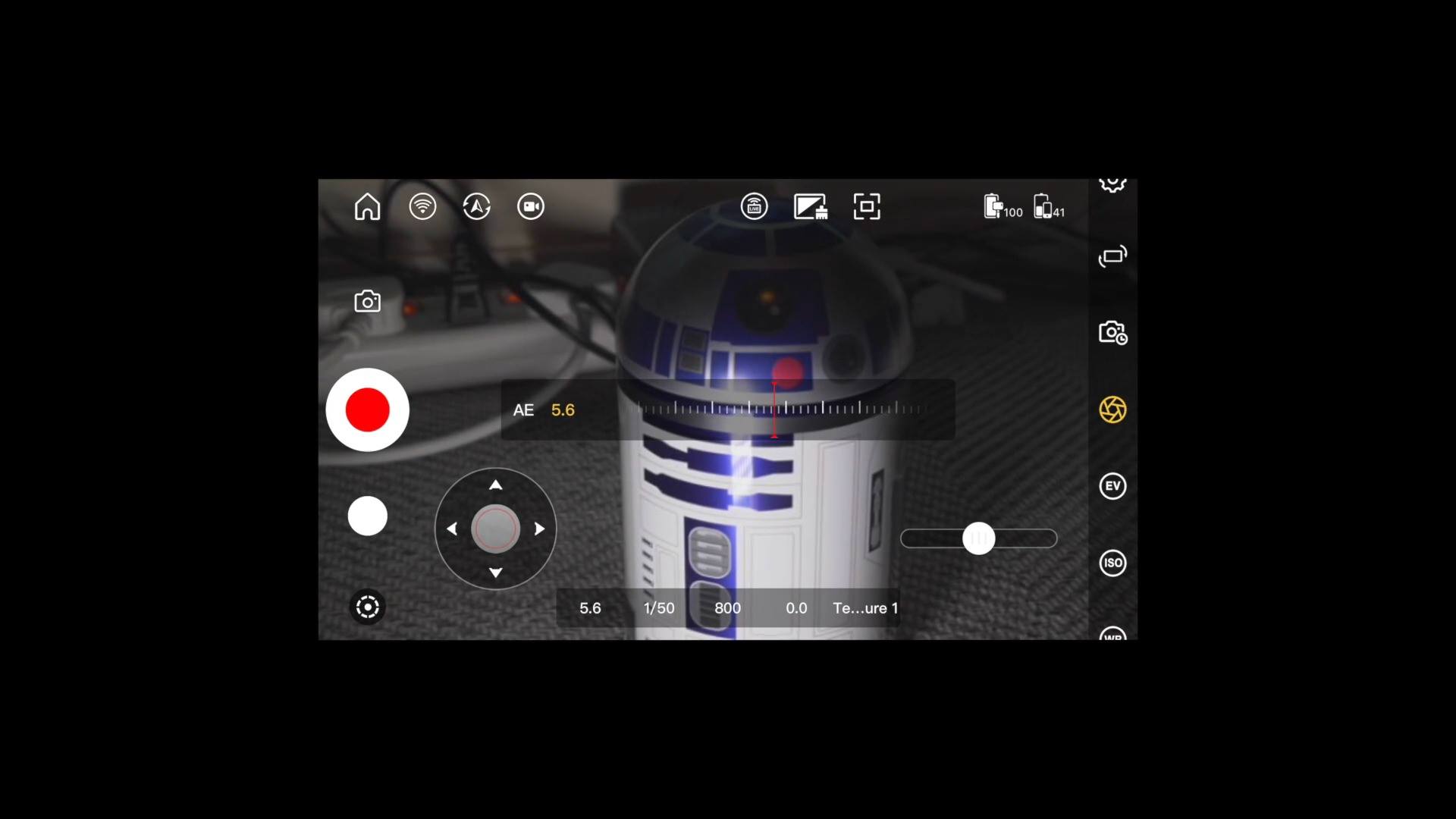This screenshot has width=1456, height=819.
Task: Tilt gimbal up with joystick arrow
Action: click(x=495, y=485)
